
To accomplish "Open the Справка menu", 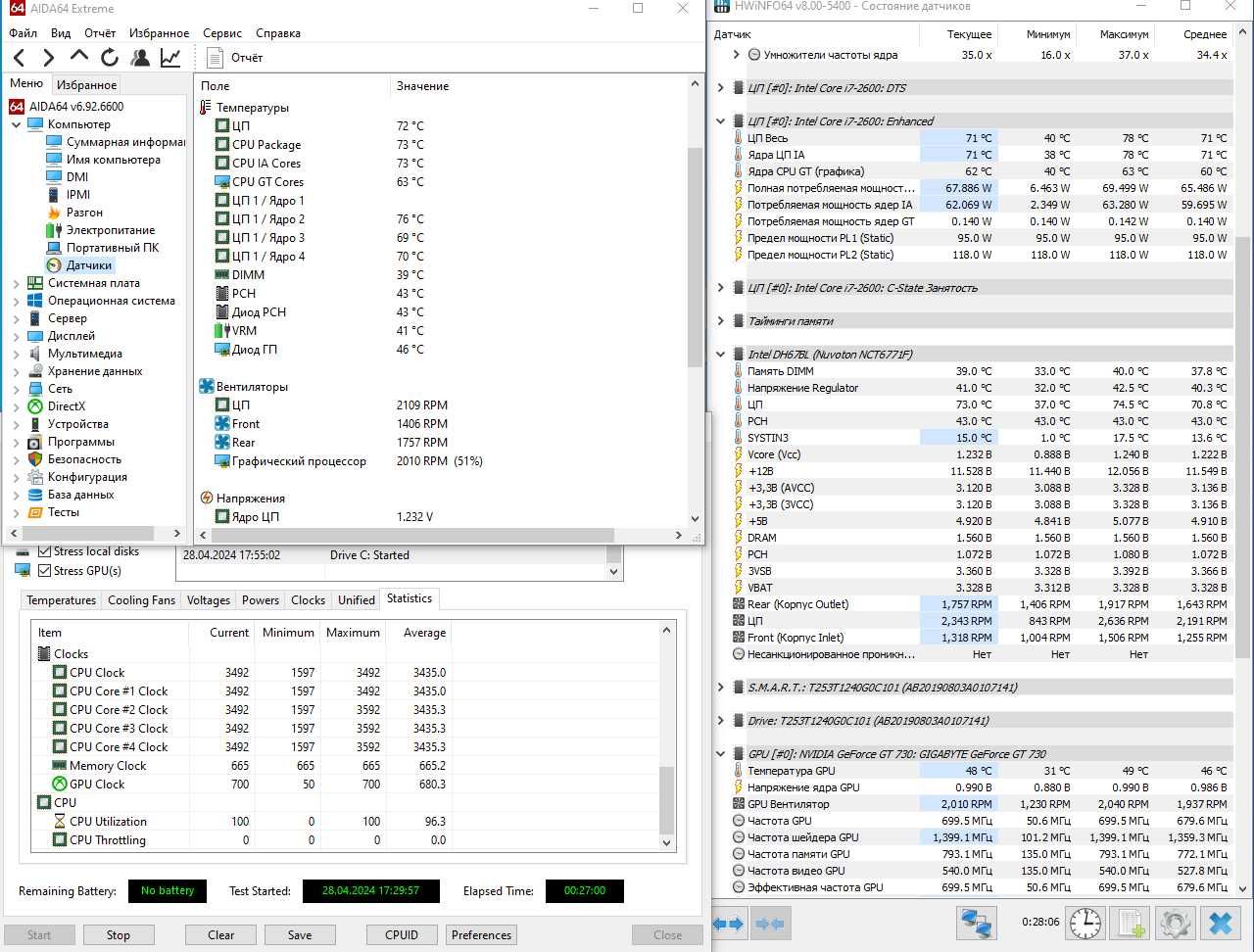I will (278, 33).
